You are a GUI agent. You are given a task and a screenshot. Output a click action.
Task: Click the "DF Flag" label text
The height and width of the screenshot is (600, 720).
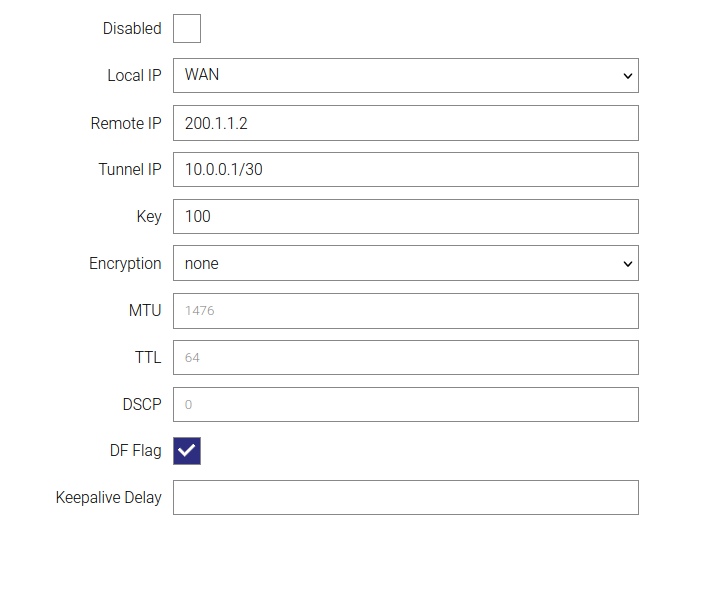point(135,451)
